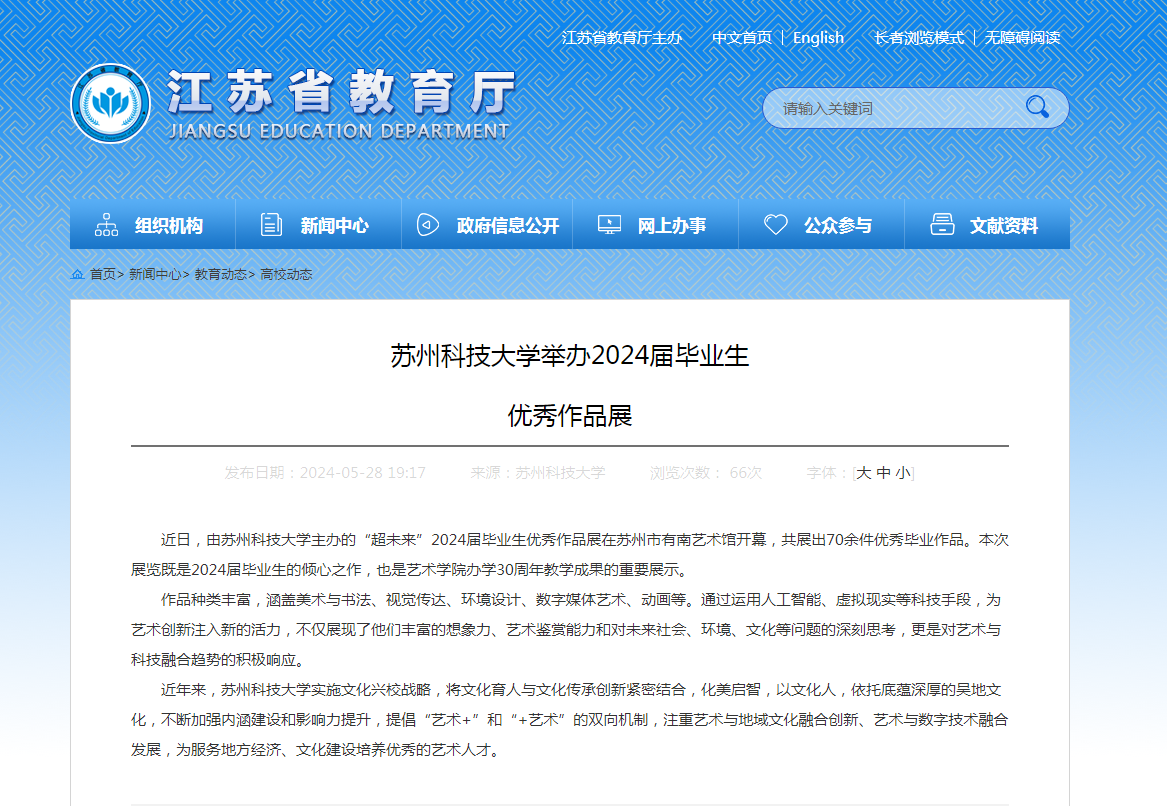Open 新闻中心 menu item
The image size is (1167, 806).
[x=334, y=226]
